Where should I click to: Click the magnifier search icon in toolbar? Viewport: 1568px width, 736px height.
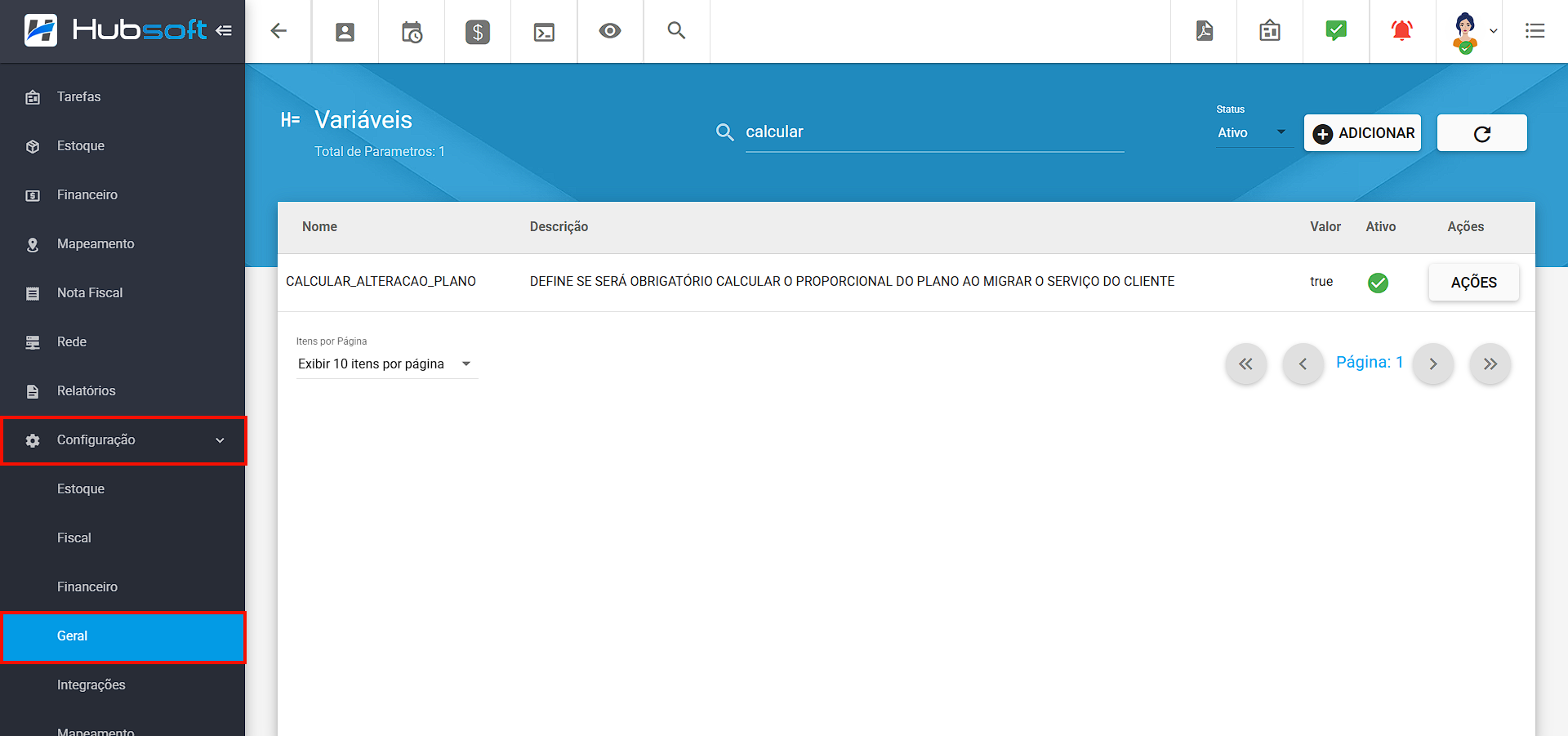click(x=676, y=31)
